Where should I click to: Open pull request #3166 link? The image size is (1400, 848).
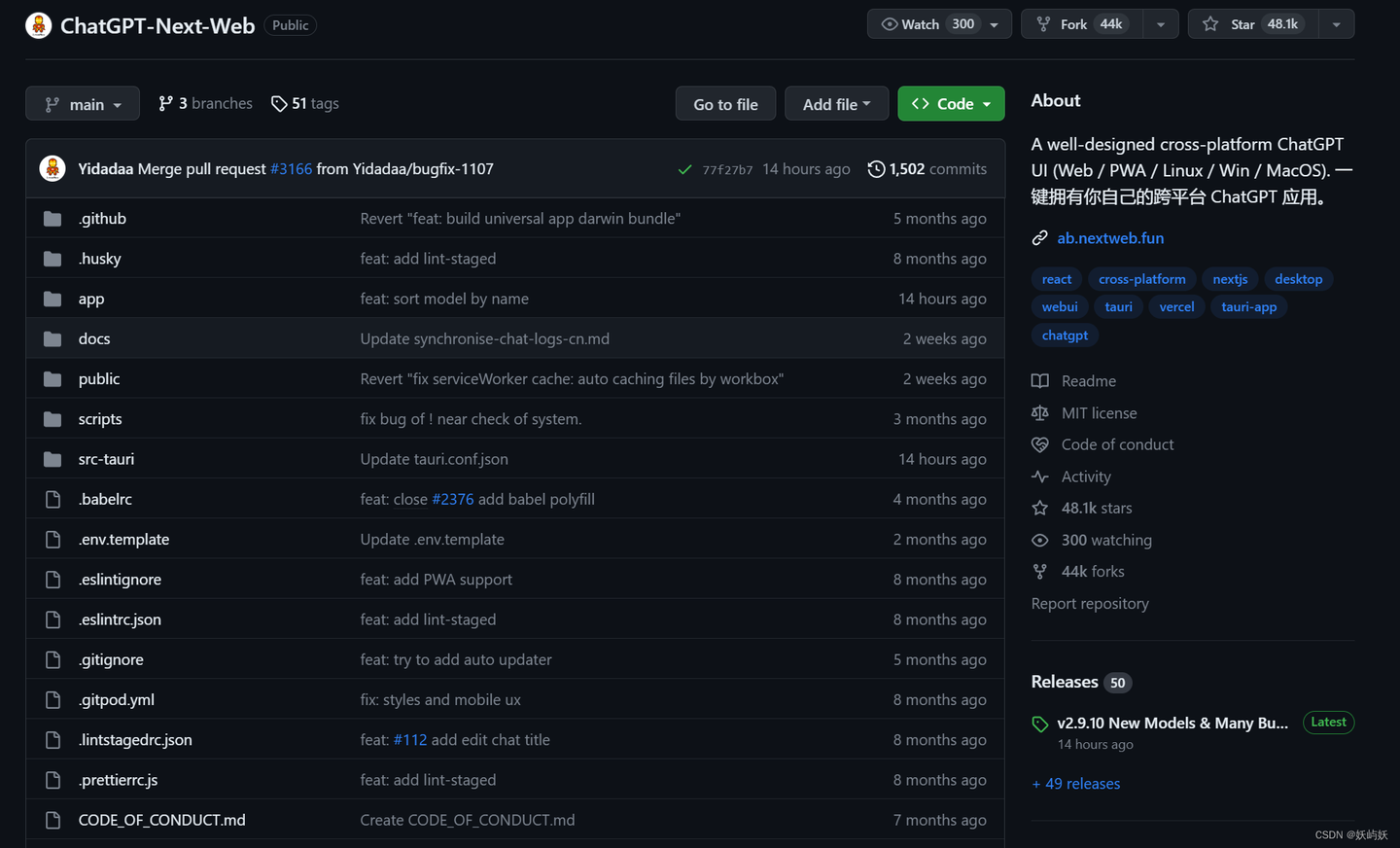coord(292,169)
